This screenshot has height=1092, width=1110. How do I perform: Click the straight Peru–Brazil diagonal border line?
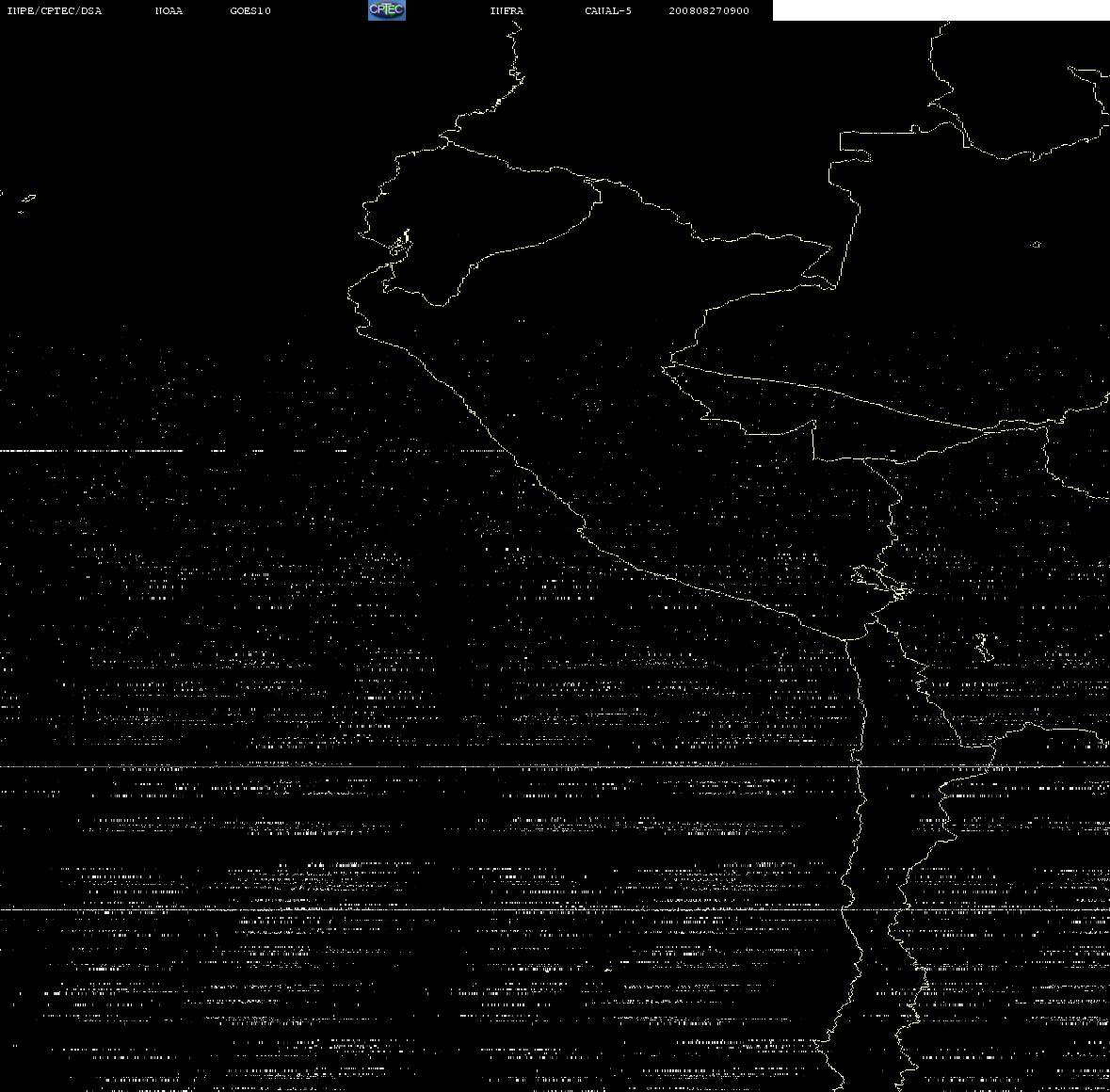(x=825, y=394)
